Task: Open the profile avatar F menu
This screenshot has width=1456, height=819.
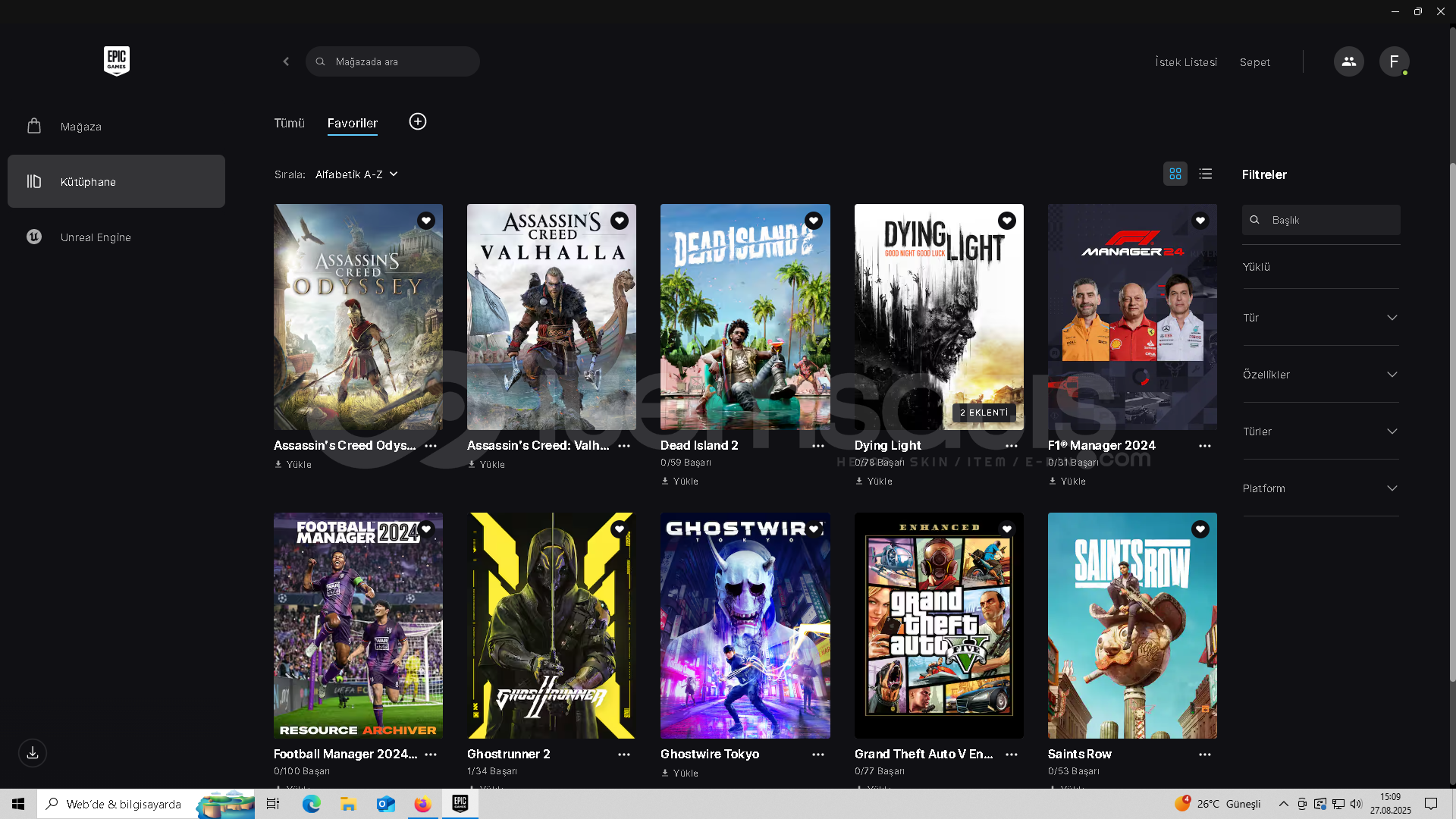Action: point(1394,61)
